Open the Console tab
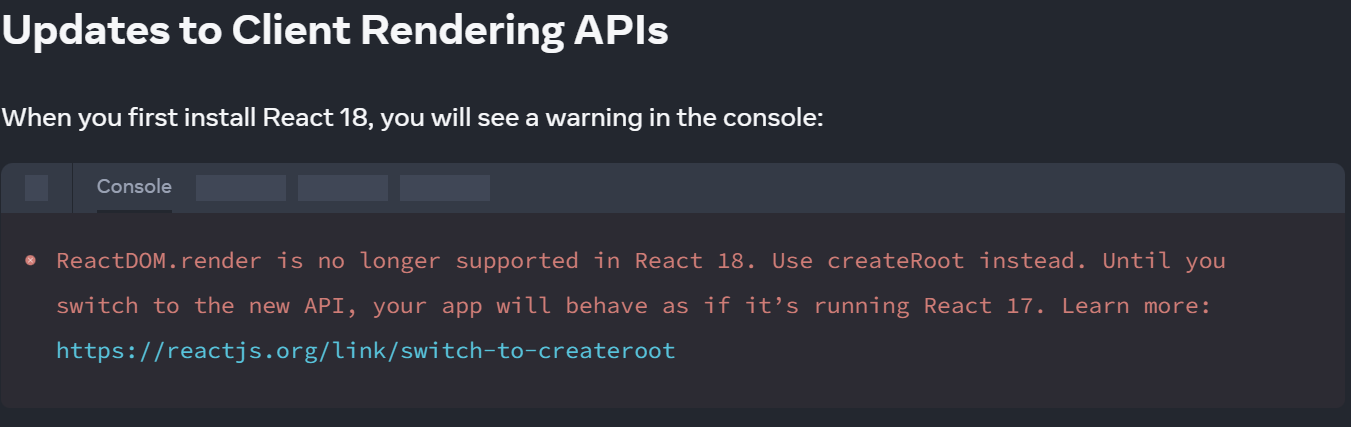The width and height of the screenshot is (1351, 427). [134, 187]
